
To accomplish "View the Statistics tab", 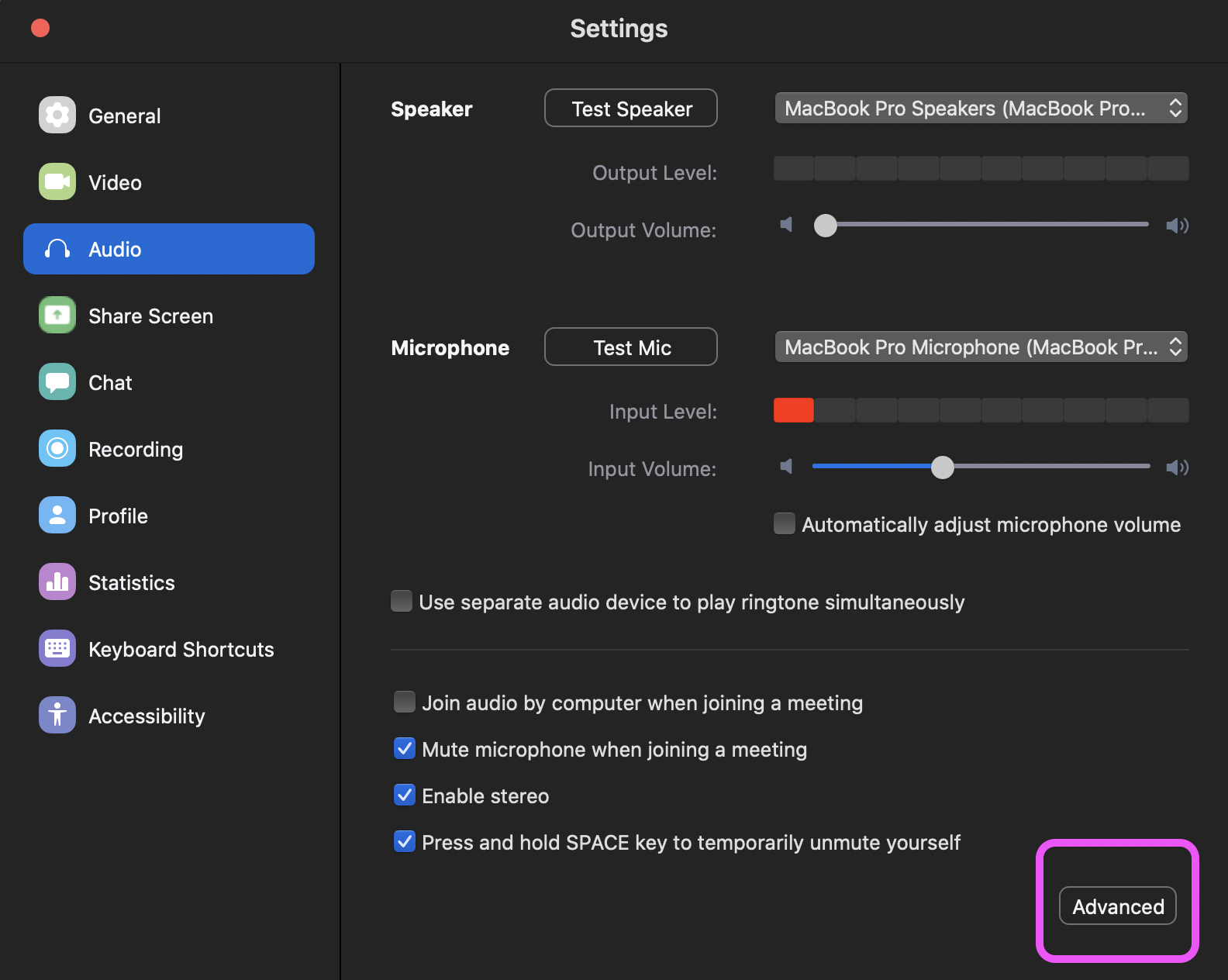I will click(x=169, y=582).
